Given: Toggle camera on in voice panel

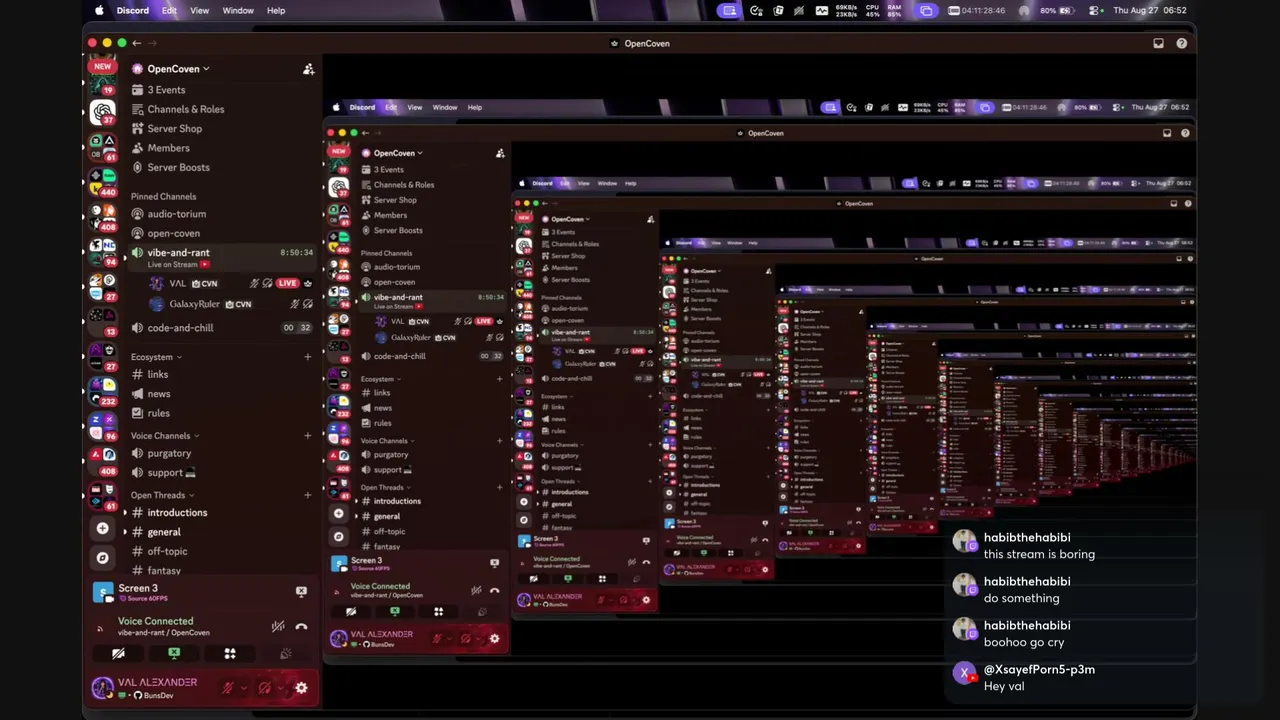Looking at the screenshot, I should coord(118,654).
